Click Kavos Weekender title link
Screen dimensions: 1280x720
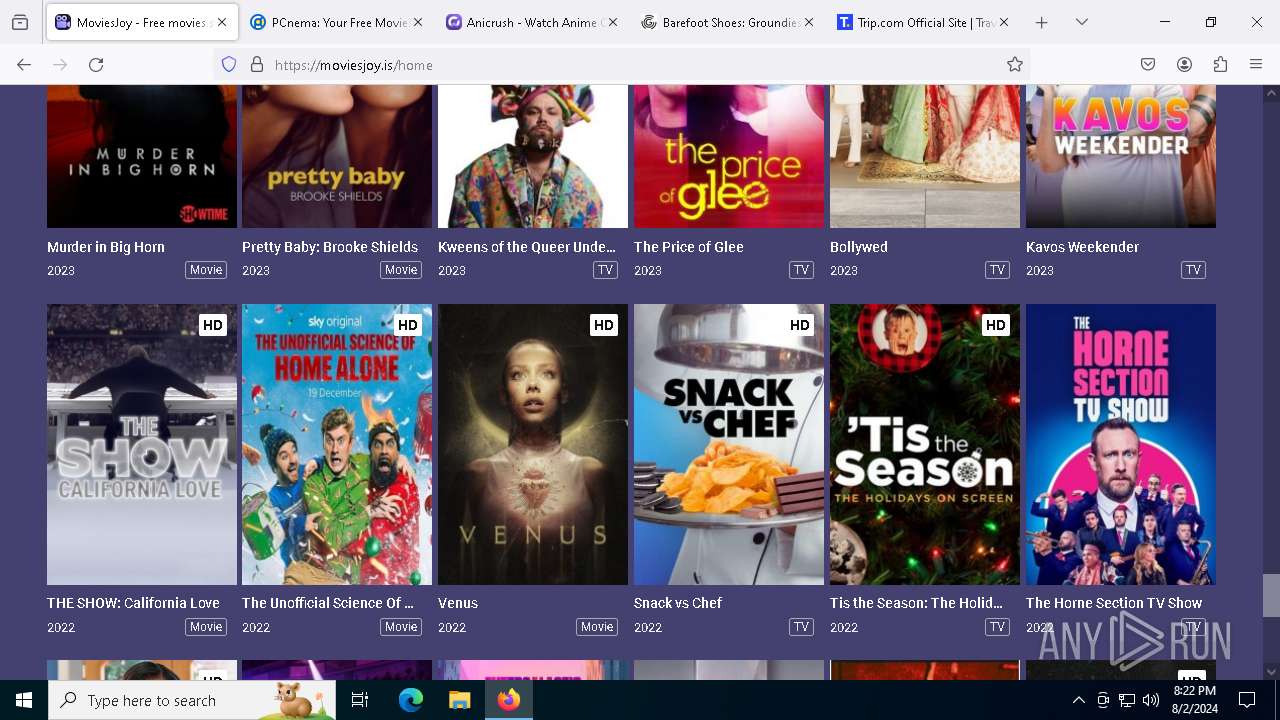[x=1083, y=247]
